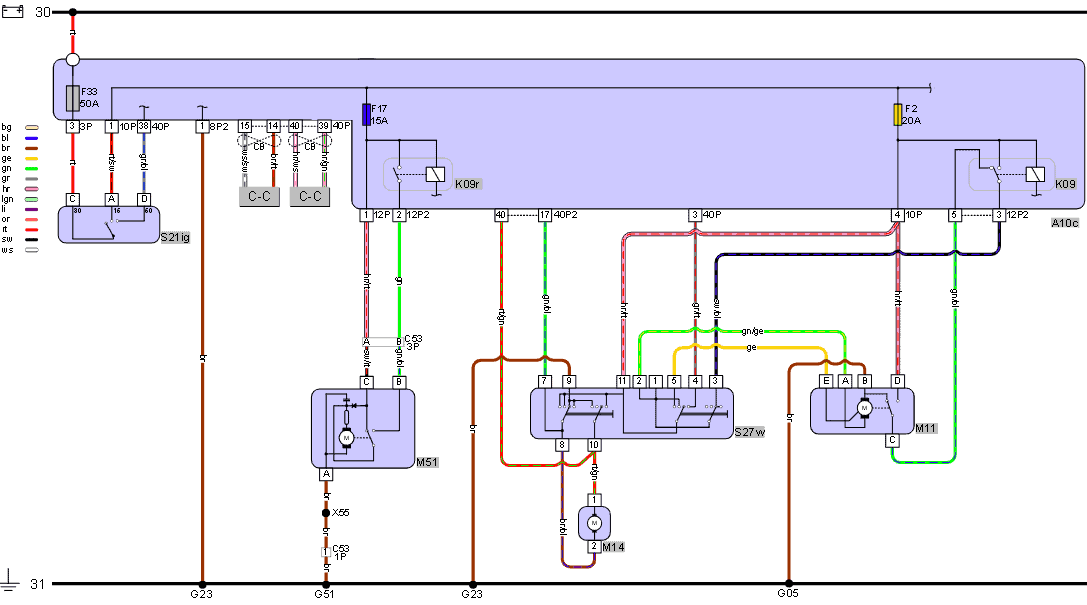Click the F33 50A fuse symbol
1087x605 pixels.
72,97
